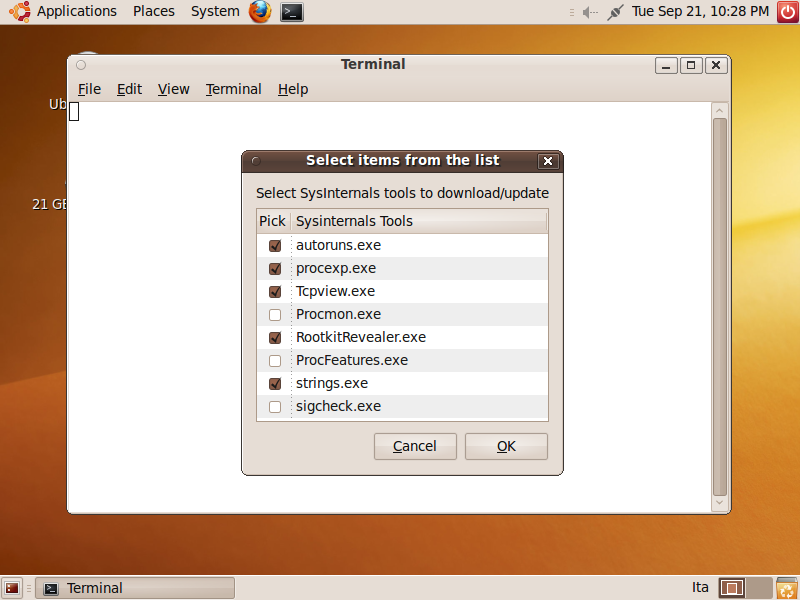The height and width of the screenshot is (600, 800).
Task: Open the Terminal Edit menu
Action: pyautogui.click(x=129, y=89)
